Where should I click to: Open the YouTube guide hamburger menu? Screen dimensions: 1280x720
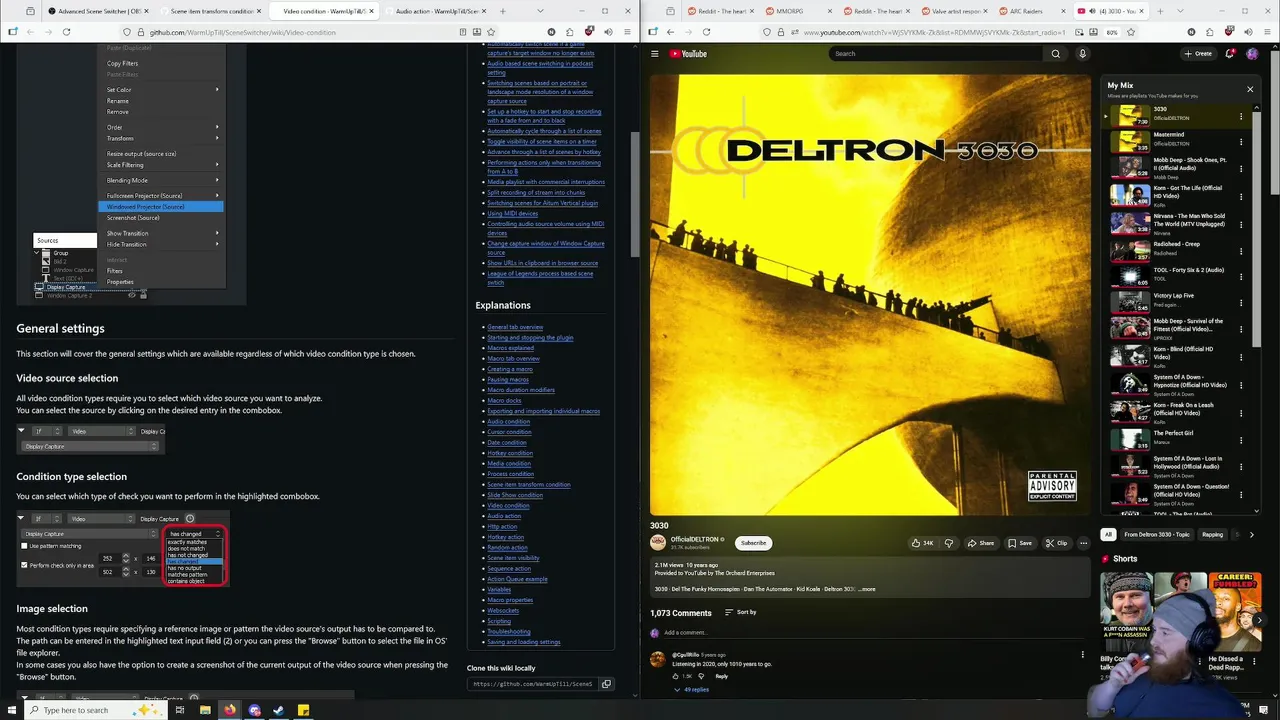tap(655, 54)
